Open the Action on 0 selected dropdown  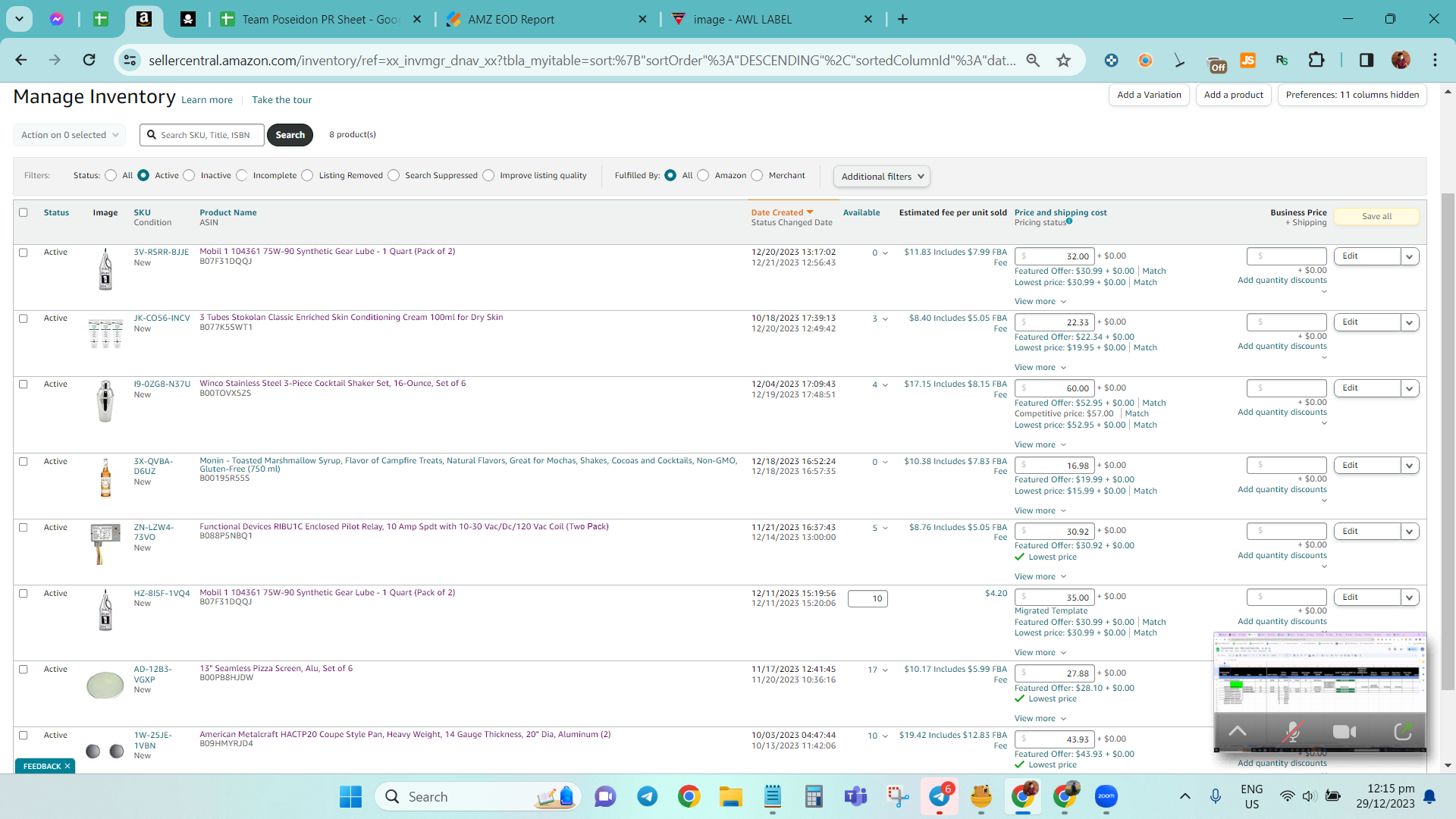pyautogui.click(x=69, y=135)
